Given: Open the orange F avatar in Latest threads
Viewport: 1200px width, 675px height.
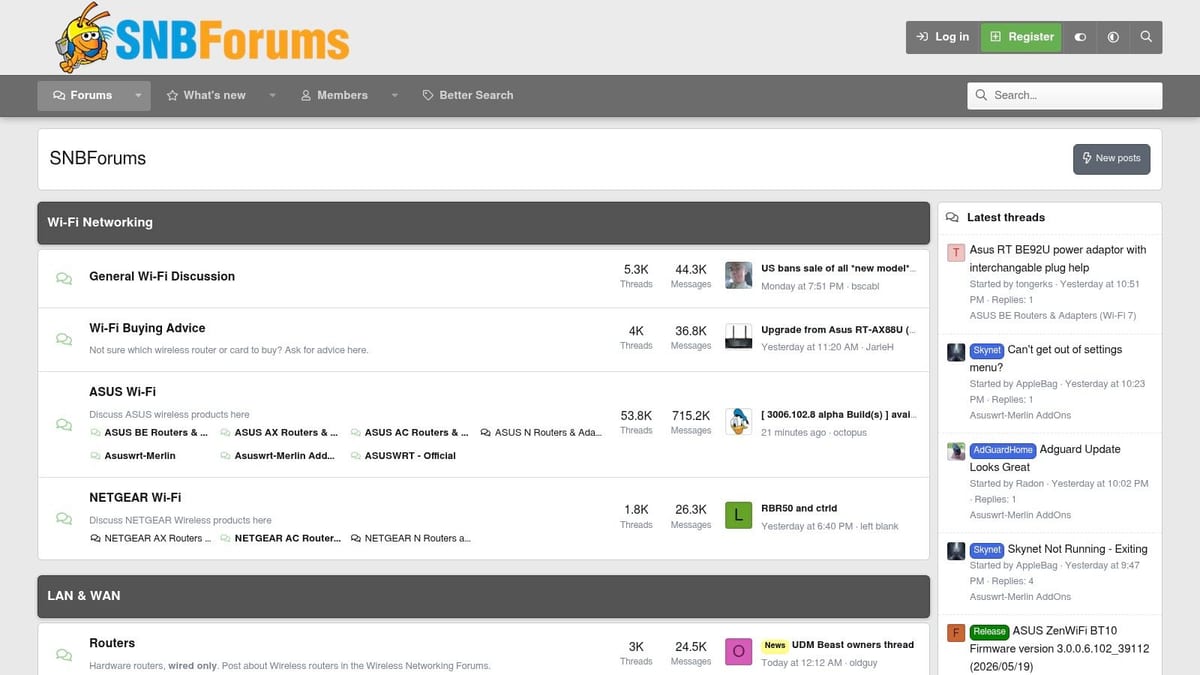Looking at the screenshot, I should (x=956, y=633).
